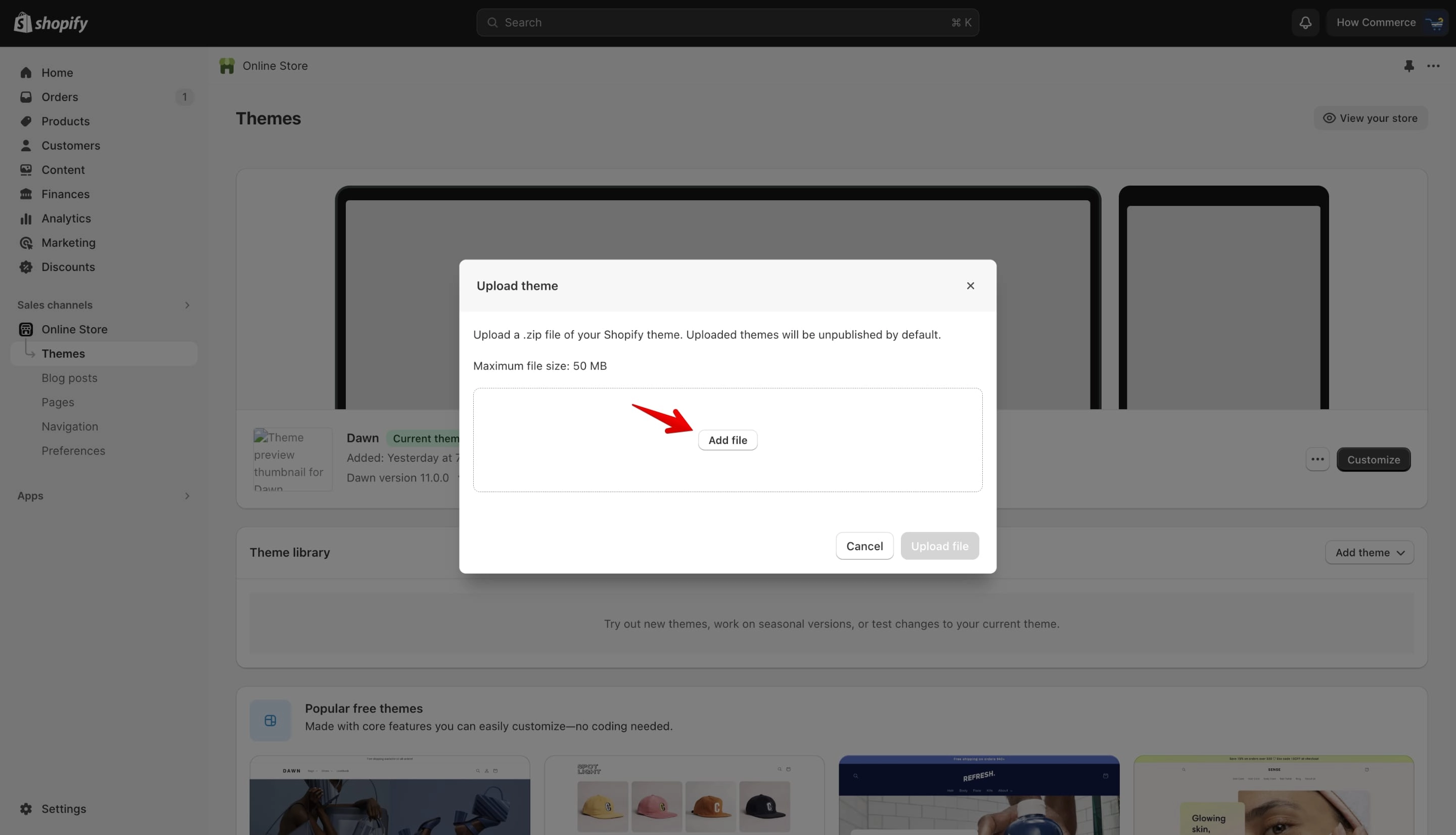
Task: Click the Search field
Action: pos(727,22)
